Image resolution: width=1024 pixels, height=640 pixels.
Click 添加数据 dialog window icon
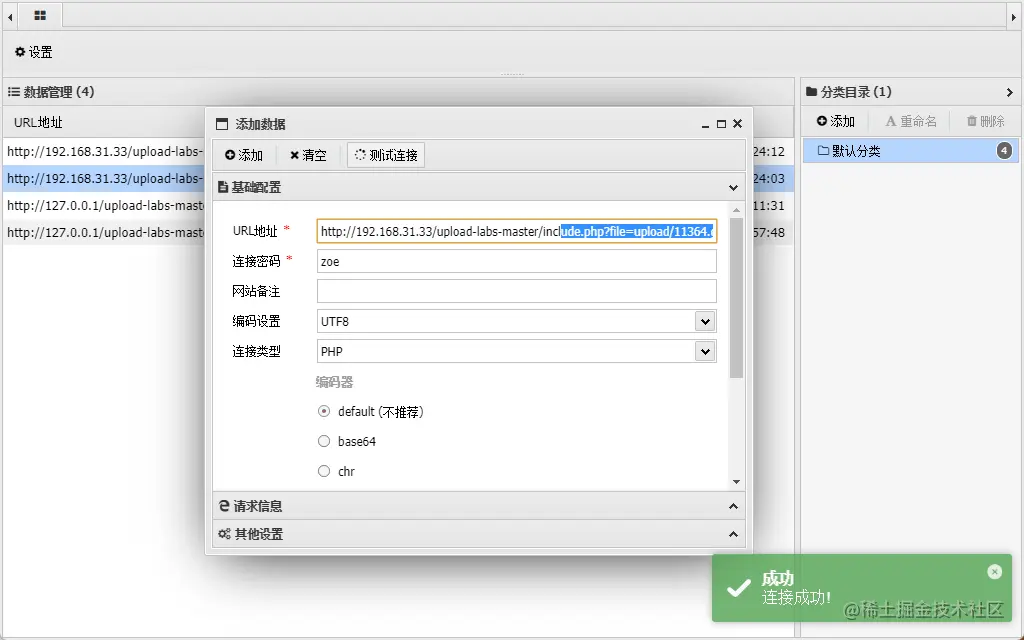click(222, 124)
